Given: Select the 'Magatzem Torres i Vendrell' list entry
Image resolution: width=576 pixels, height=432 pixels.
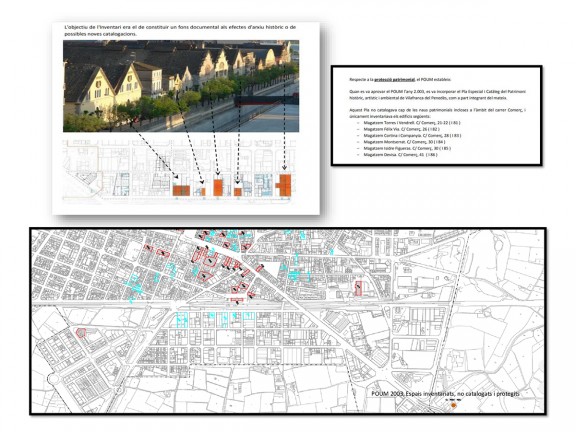Looking at the screenshot, I should click(412, 123).
